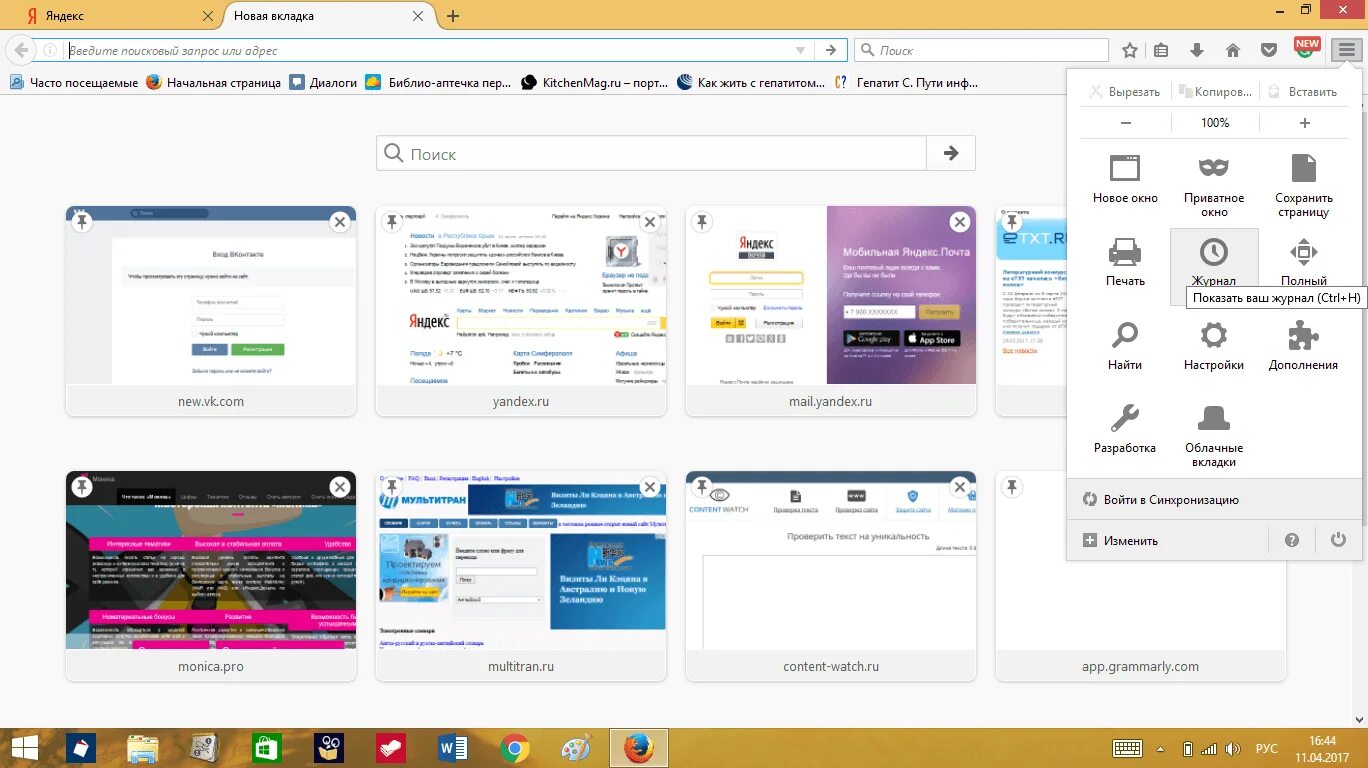This screenshot has width=1368, height=768.
Task: Remove the mail.yandex.ru tile
Action: pyautogui.click(x=960, y=222)
